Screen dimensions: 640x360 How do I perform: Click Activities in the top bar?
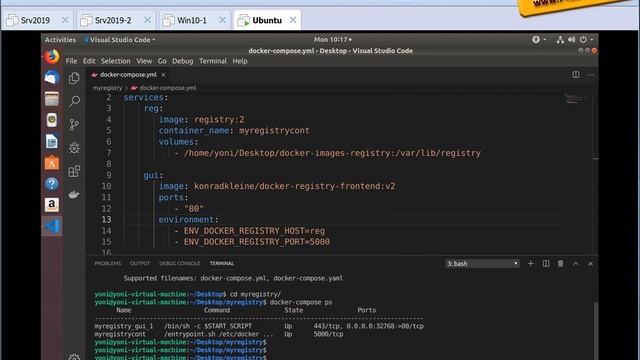tap(60, 40)
